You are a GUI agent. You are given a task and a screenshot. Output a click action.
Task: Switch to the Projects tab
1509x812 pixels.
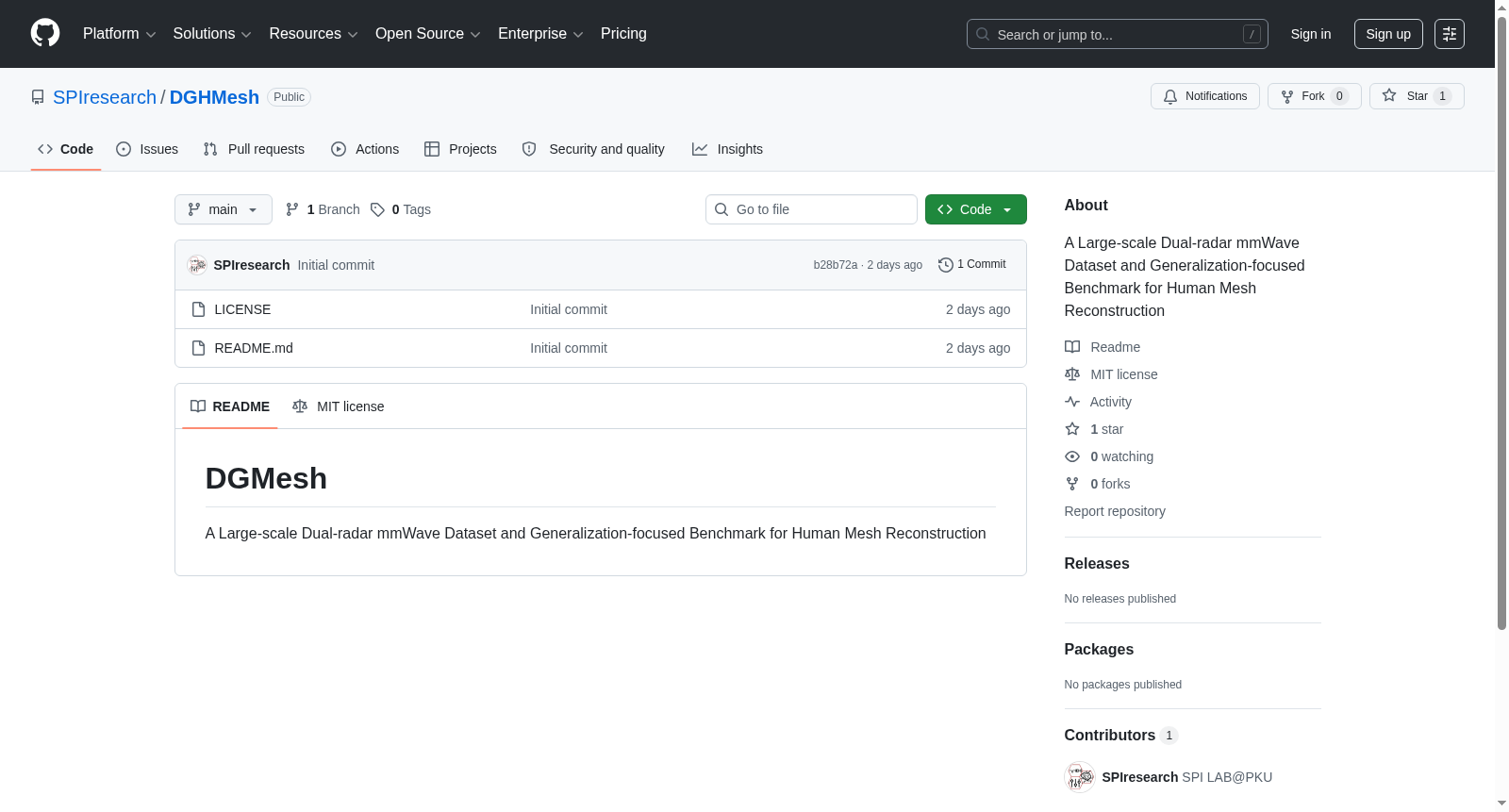point(460,149)
